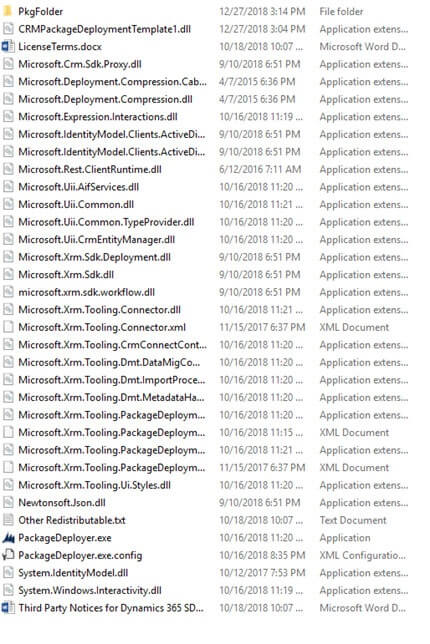Select the PackageDeployer.exe.config file name
Image resolution: width=430 pixels, height=644 pixels.
click(80, 556)
